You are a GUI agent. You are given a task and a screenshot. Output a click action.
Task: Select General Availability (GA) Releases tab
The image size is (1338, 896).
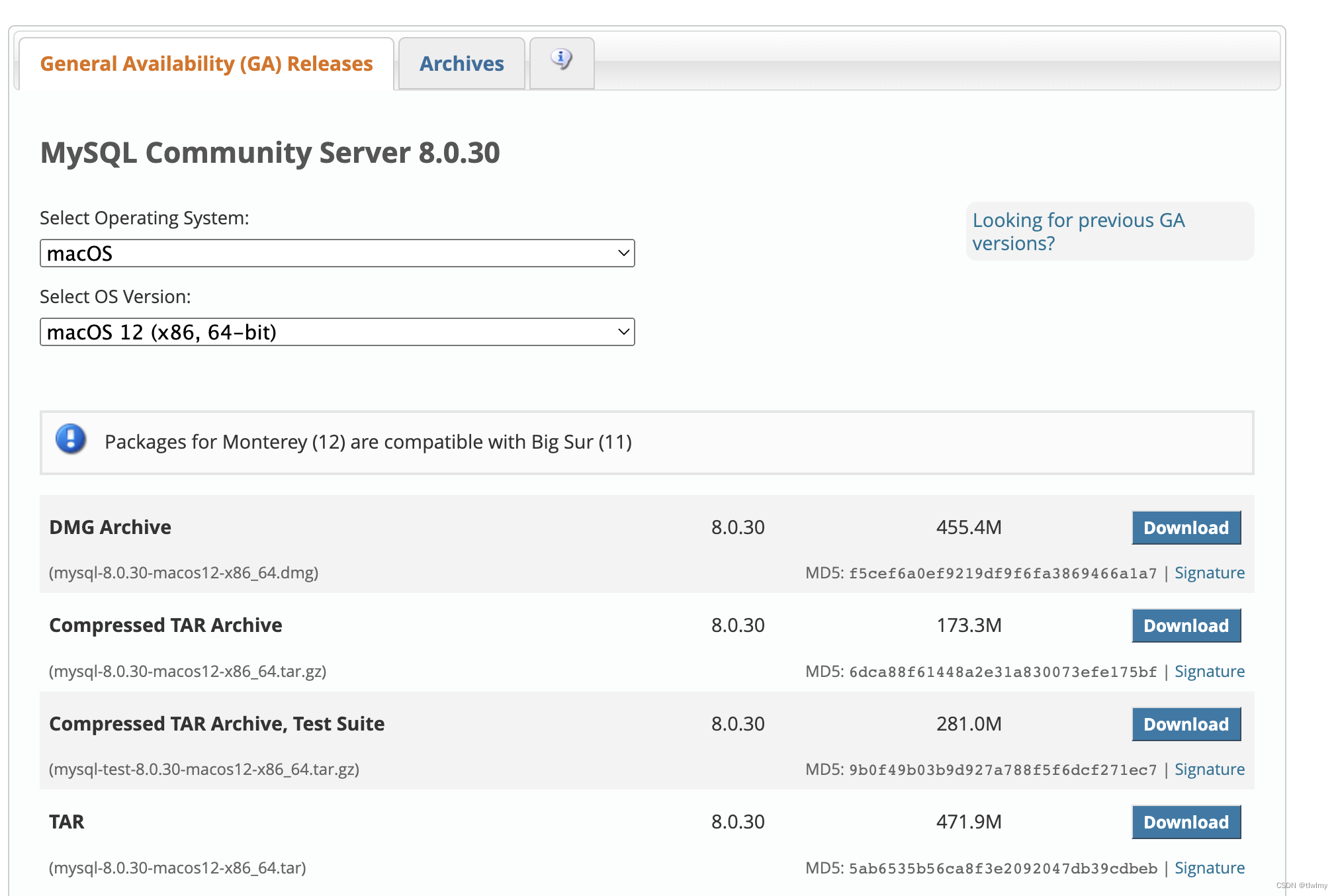pyautogui.click(x=206, y=64)
